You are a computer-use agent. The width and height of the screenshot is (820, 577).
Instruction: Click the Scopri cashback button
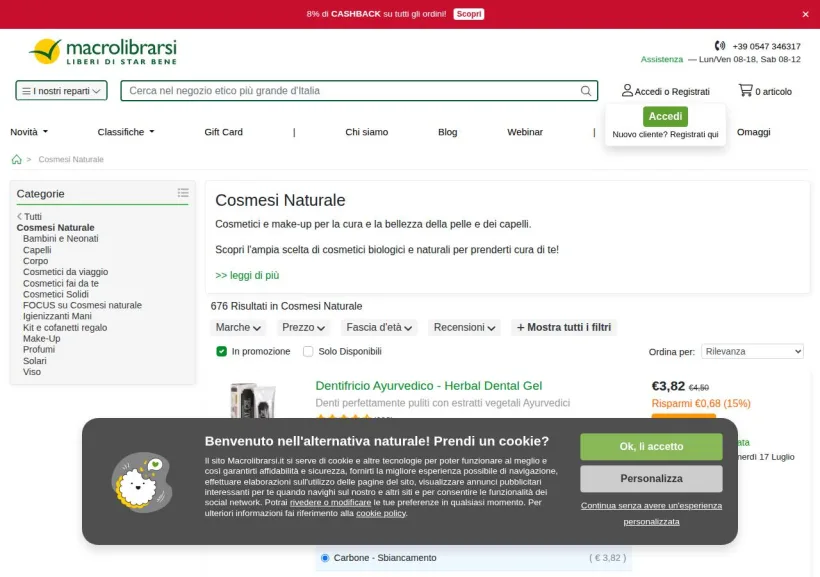(469, 14)
